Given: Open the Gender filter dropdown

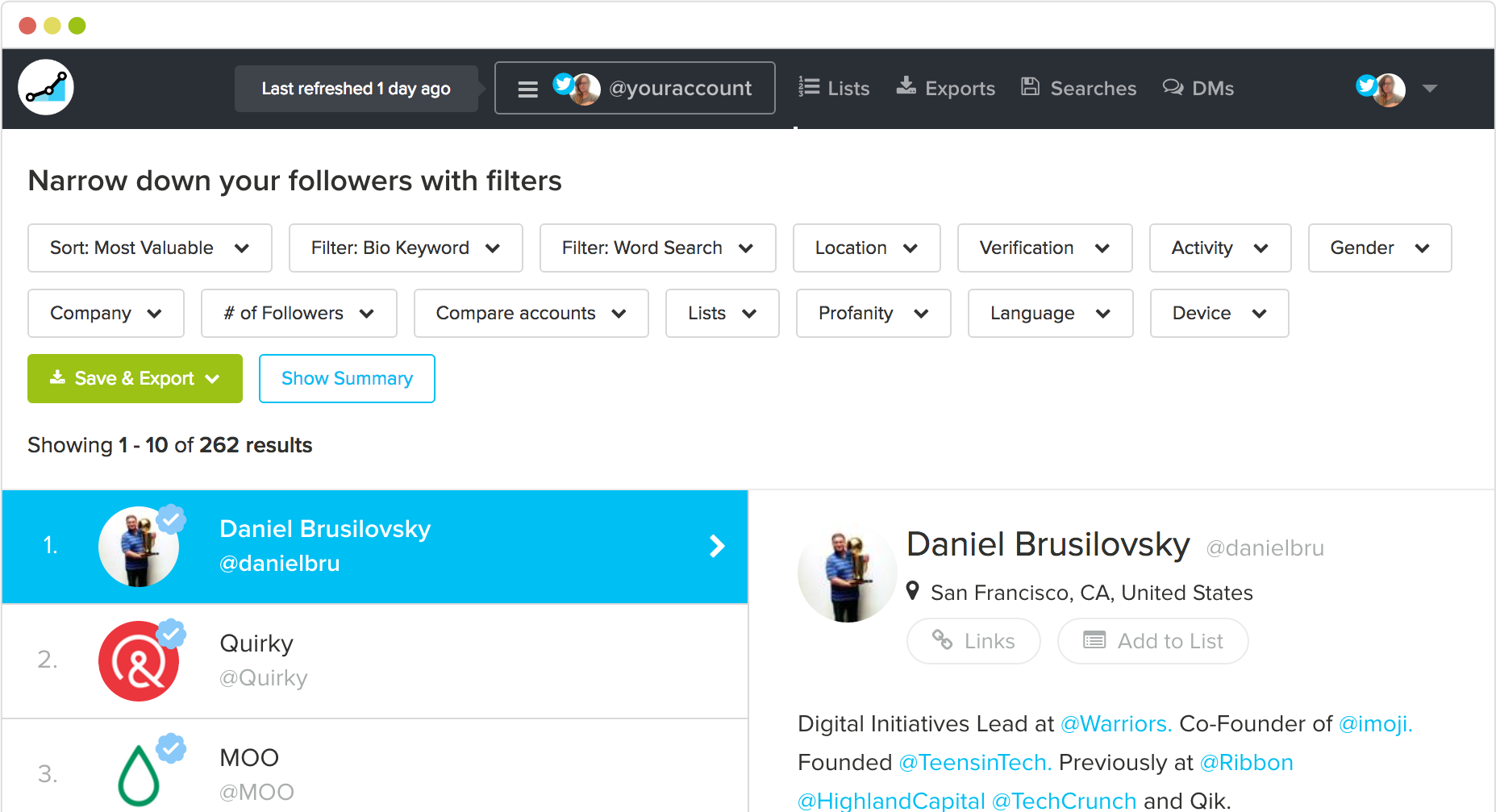Looking at the screenshot, I should (x=1379, y=248).
